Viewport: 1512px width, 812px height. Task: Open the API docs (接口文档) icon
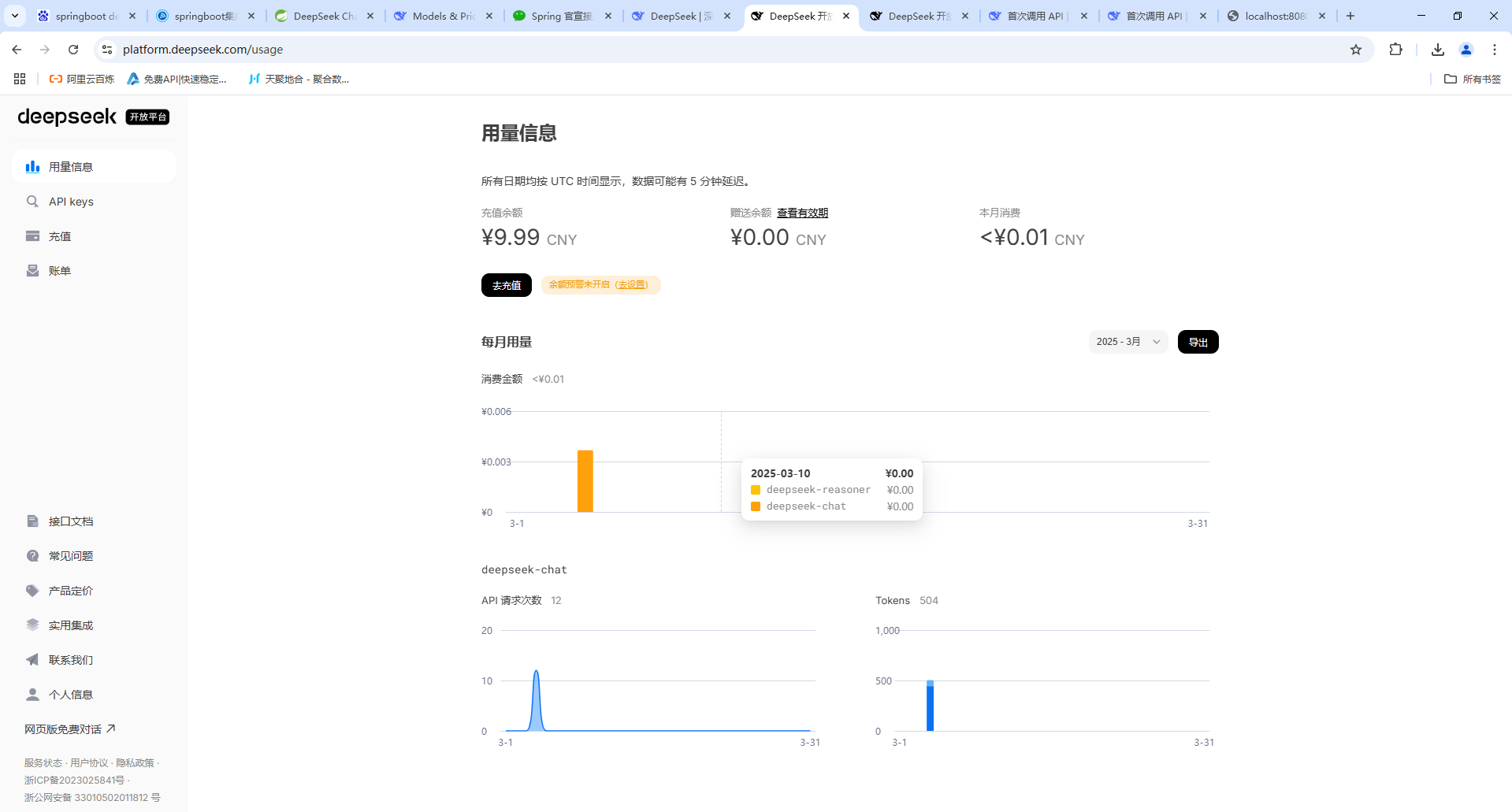(32, 521)
